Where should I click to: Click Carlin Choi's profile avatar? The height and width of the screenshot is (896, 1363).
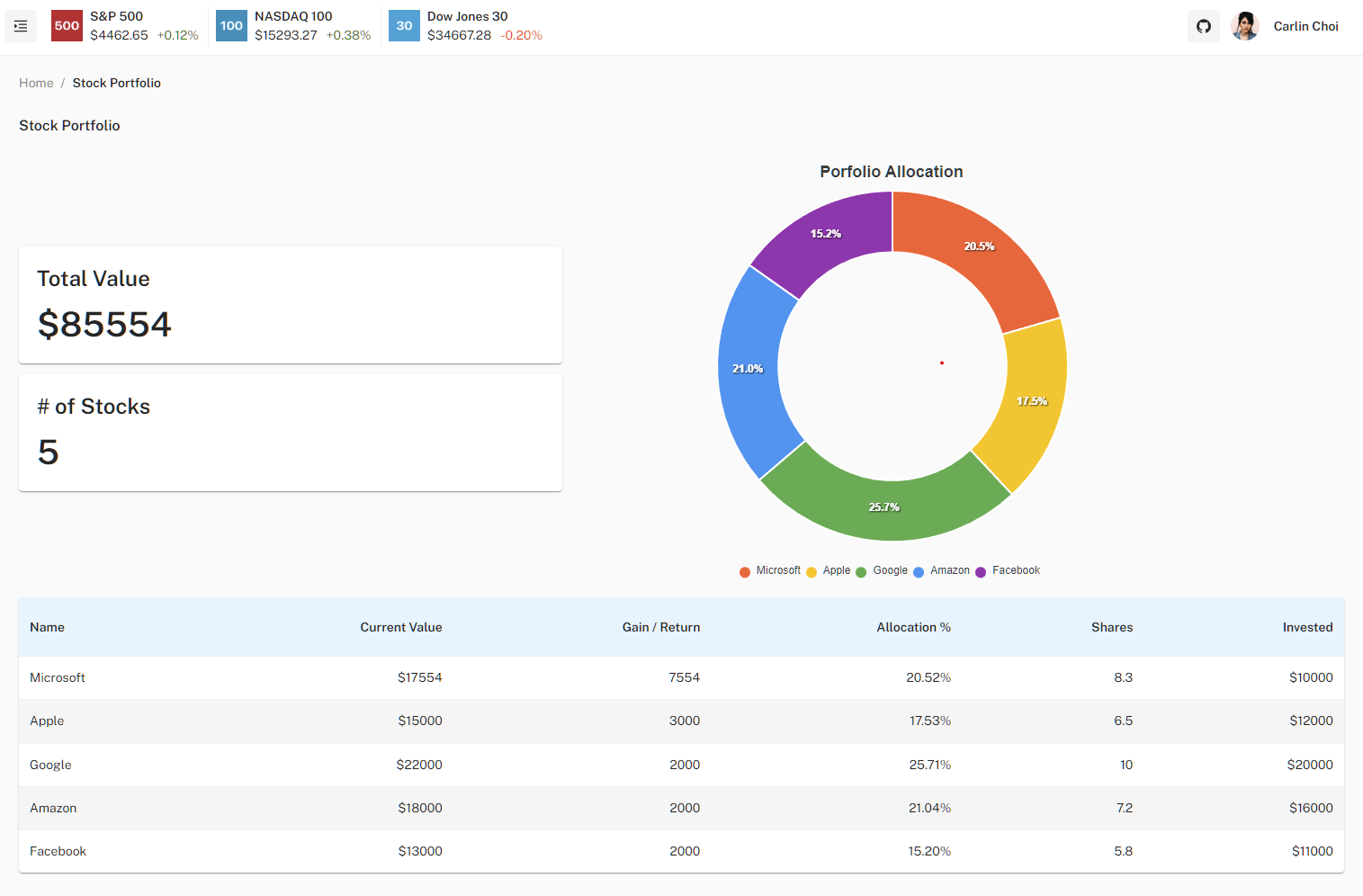(1245, 26)
